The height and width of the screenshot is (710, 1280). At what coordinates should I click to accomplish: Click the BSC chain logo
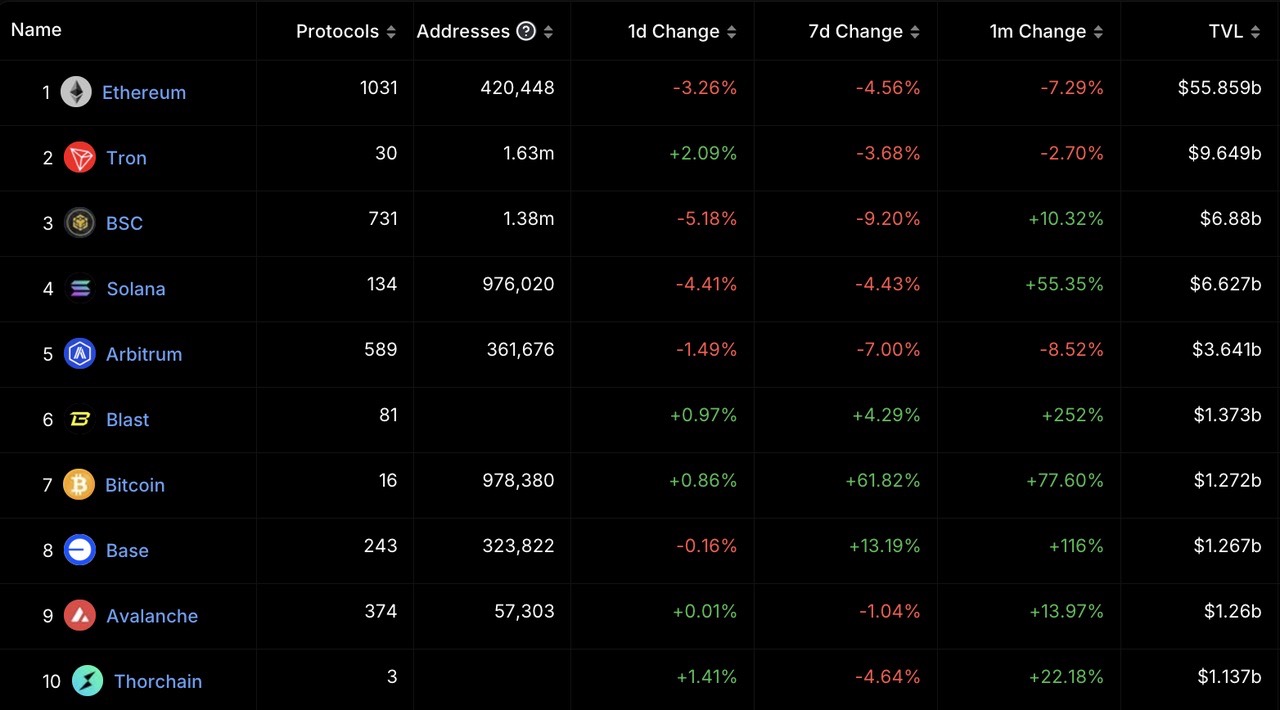click(x=79, y=223)
